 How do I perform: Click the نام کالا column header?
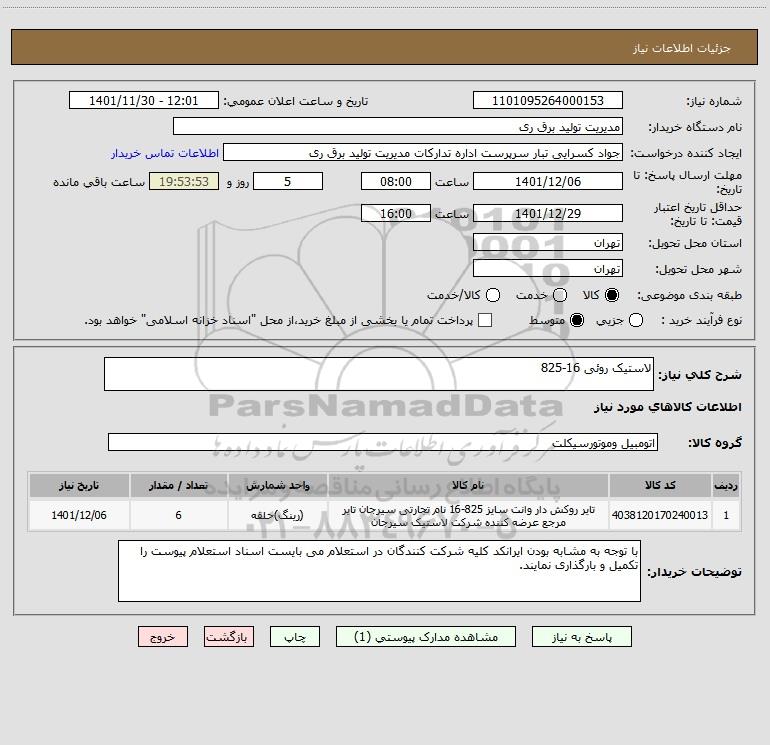coord(468,485)
